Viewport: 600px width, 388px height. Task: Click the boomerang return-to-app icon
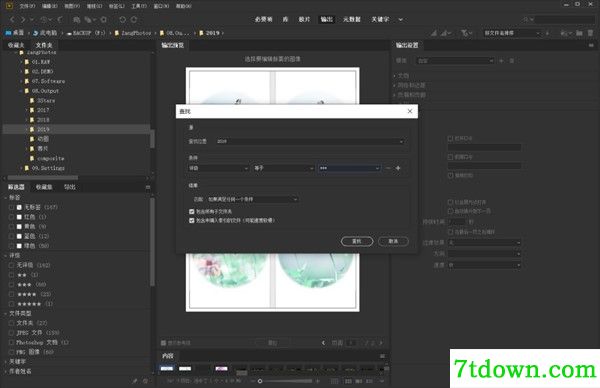[x=60, y=19]
